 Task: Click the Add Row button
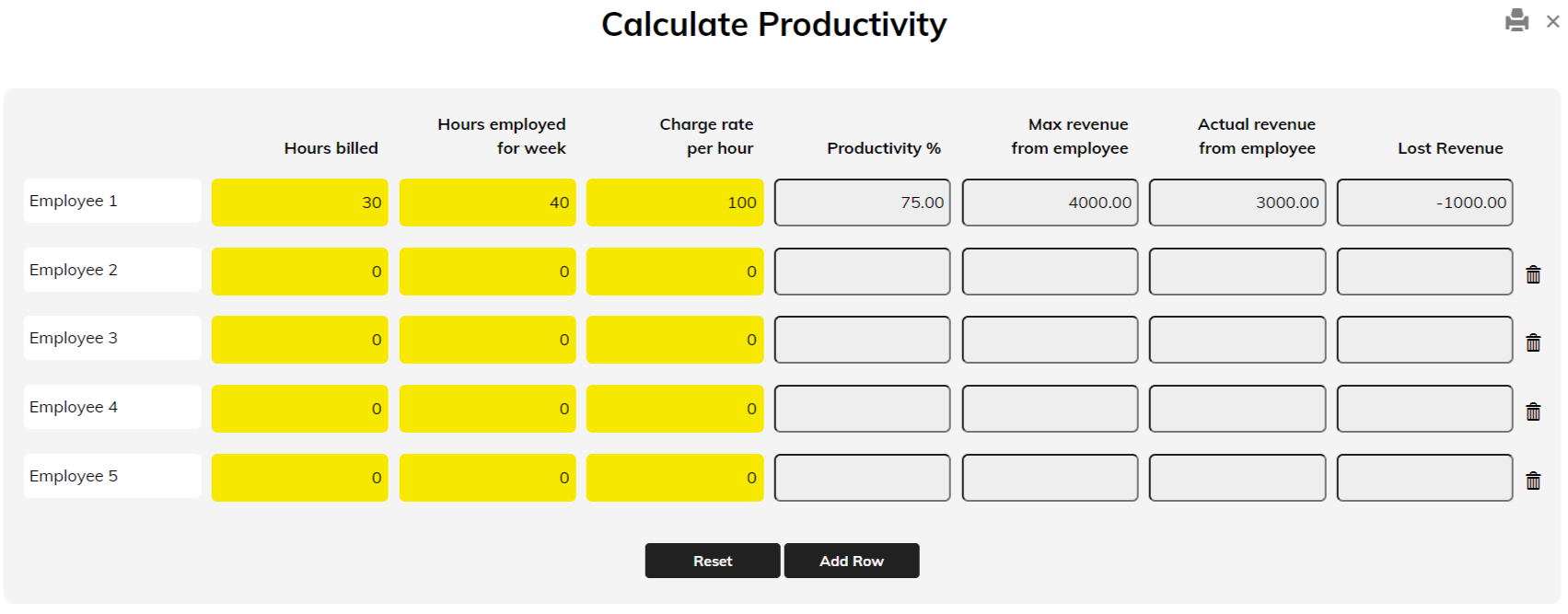[851, 561]
